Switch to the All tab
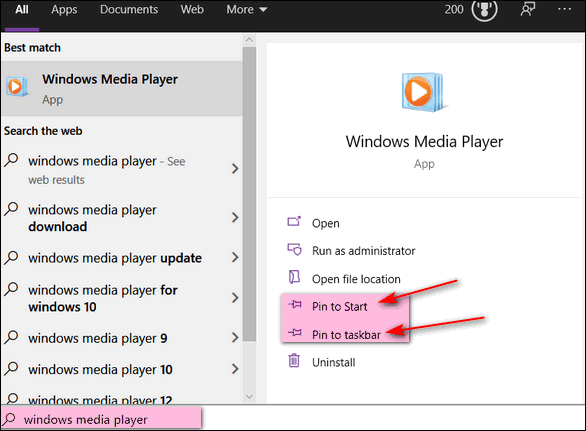The image size is (586, 431). click(x=22, y=9)
